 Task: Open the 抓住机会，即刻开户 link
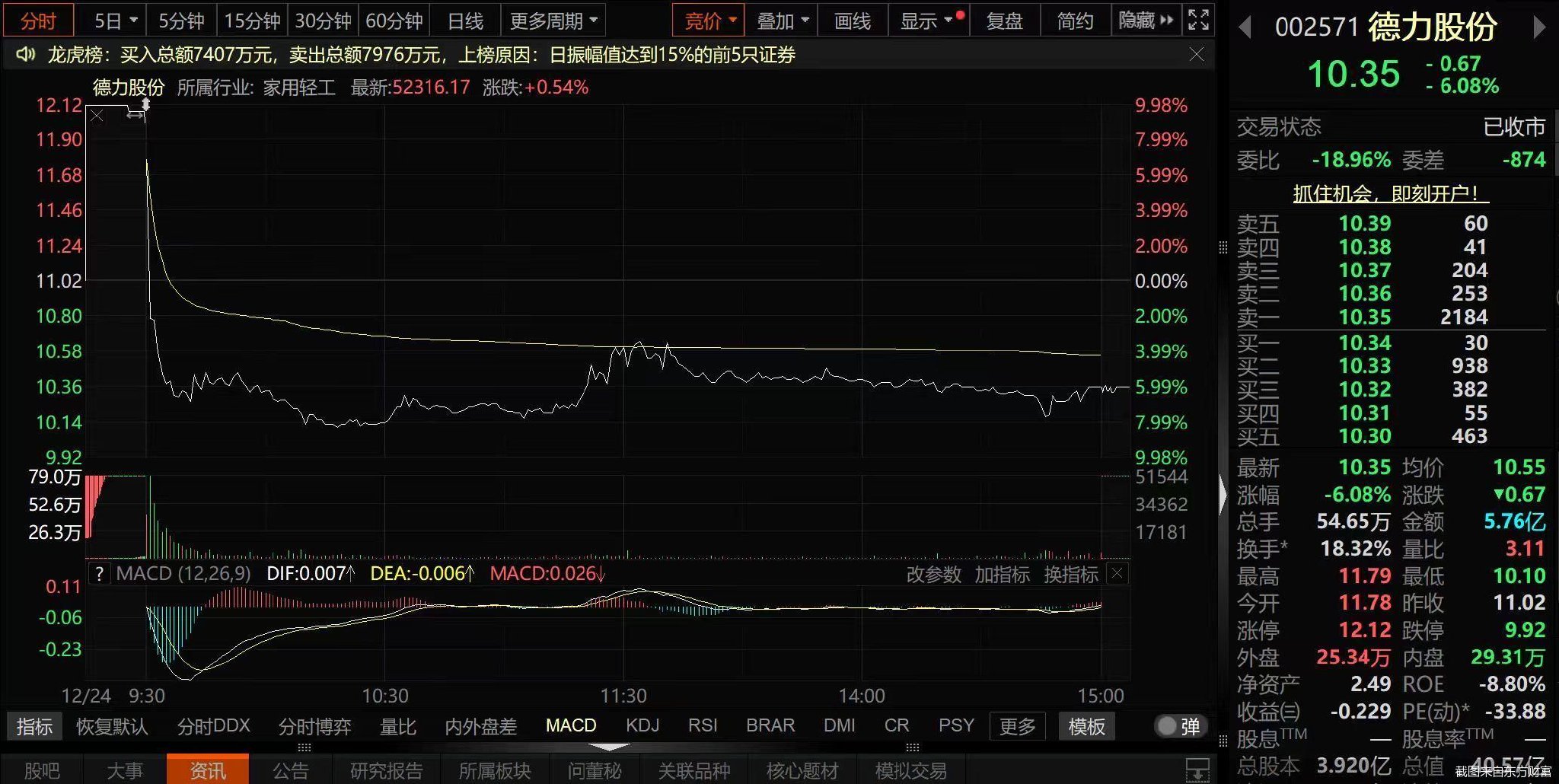1390,193
